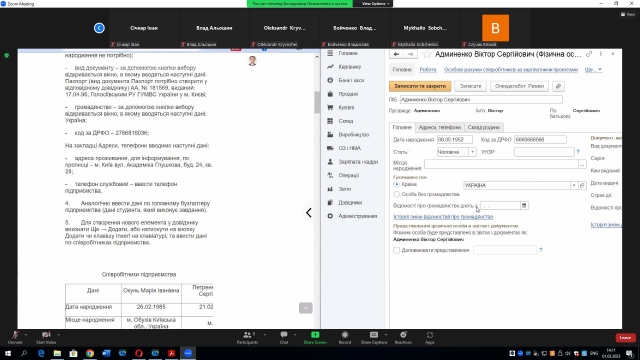Click the Дата народження field with 08.05.1952
This screenshot has width=640, height=360.
coord(454,140)
